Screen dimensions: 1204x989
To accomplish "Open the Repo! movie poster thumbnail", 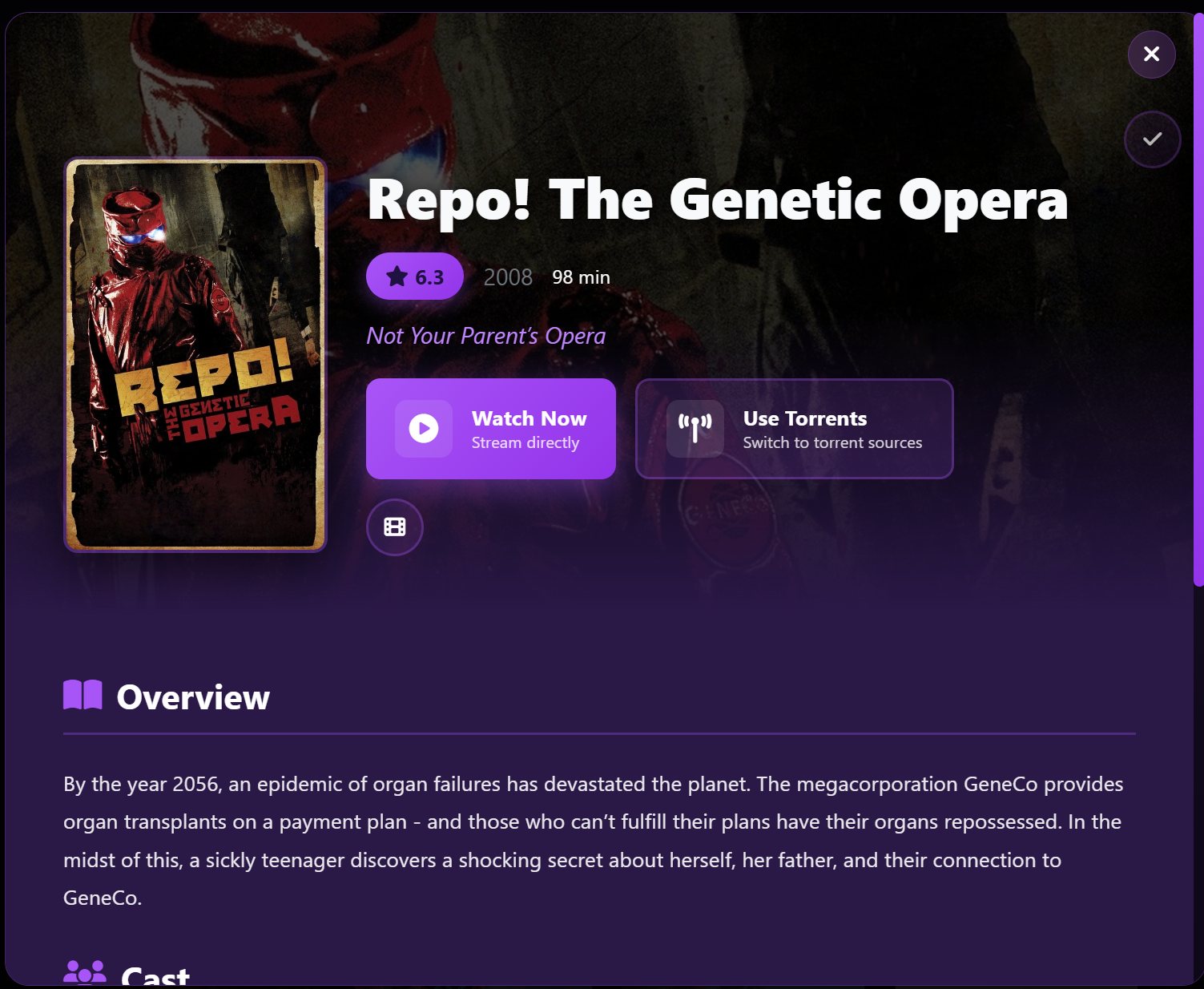I will tap(195, 354).
